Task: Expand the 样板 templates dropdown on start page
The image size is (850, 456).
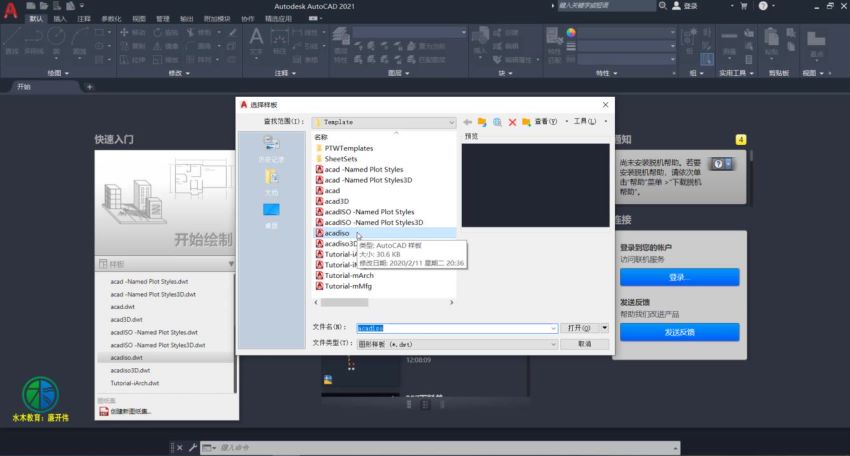Action: [x=231, y=264]
